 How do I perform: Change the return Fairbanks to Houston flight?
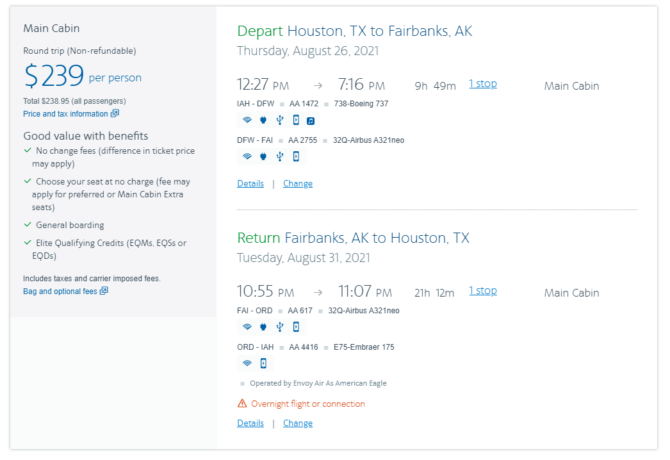tap(297, 423)
